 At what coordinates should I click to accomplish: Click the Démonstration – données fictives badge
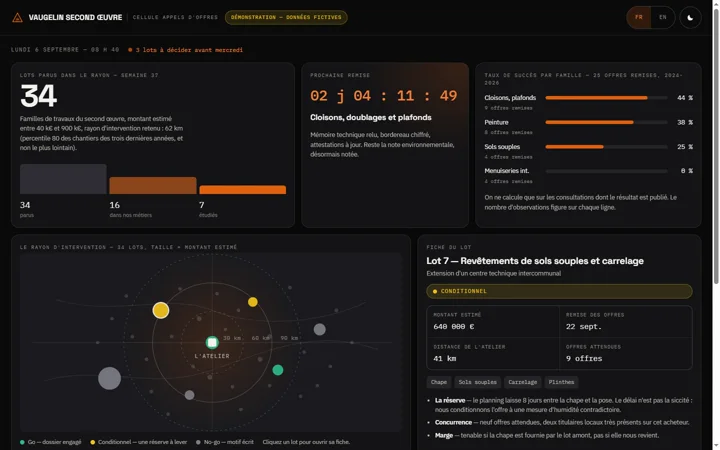point(286,17)
